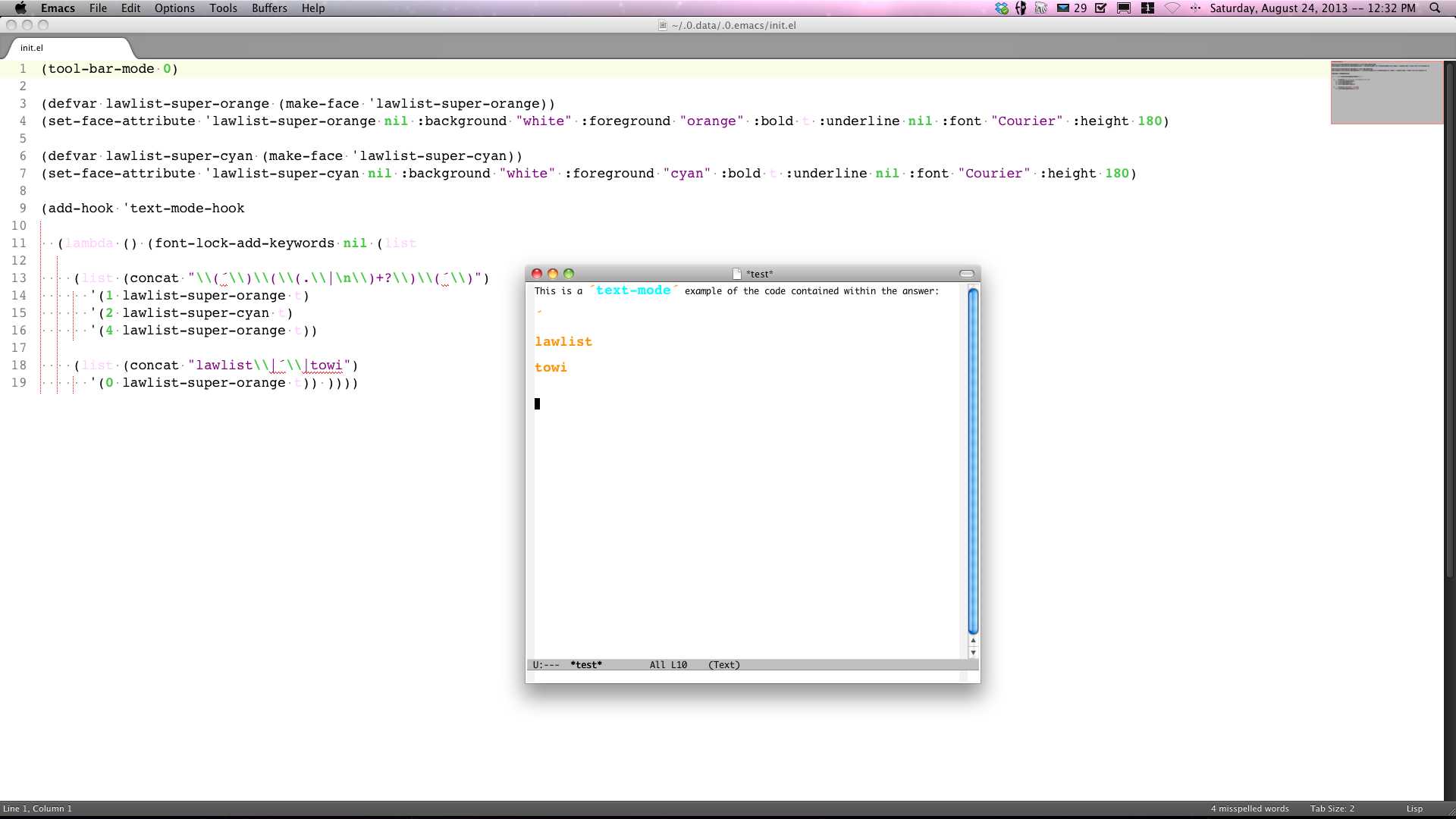Click 'text-mode-hook on line 9
Image resolution: width=1456 pixels, height=819 pixels.
(x=184, y=209)
